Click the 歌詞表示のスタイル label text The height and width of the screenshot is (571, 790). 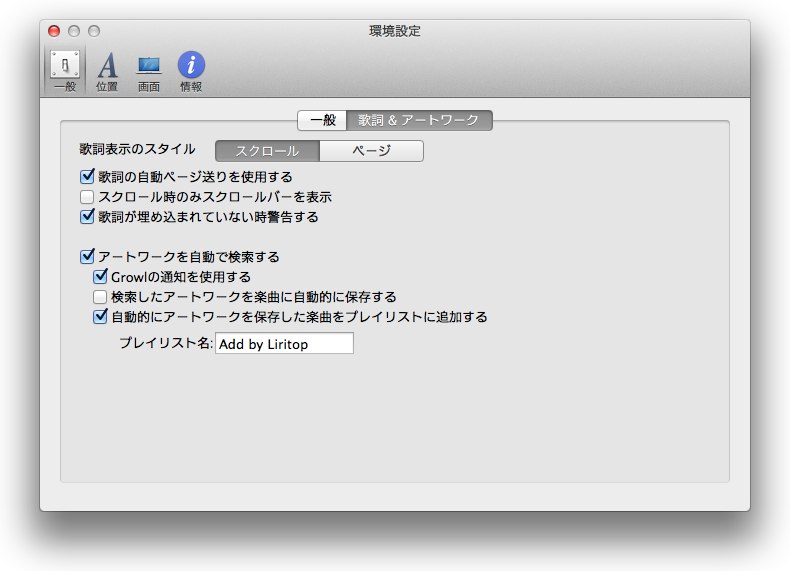(x=137, y=149)
